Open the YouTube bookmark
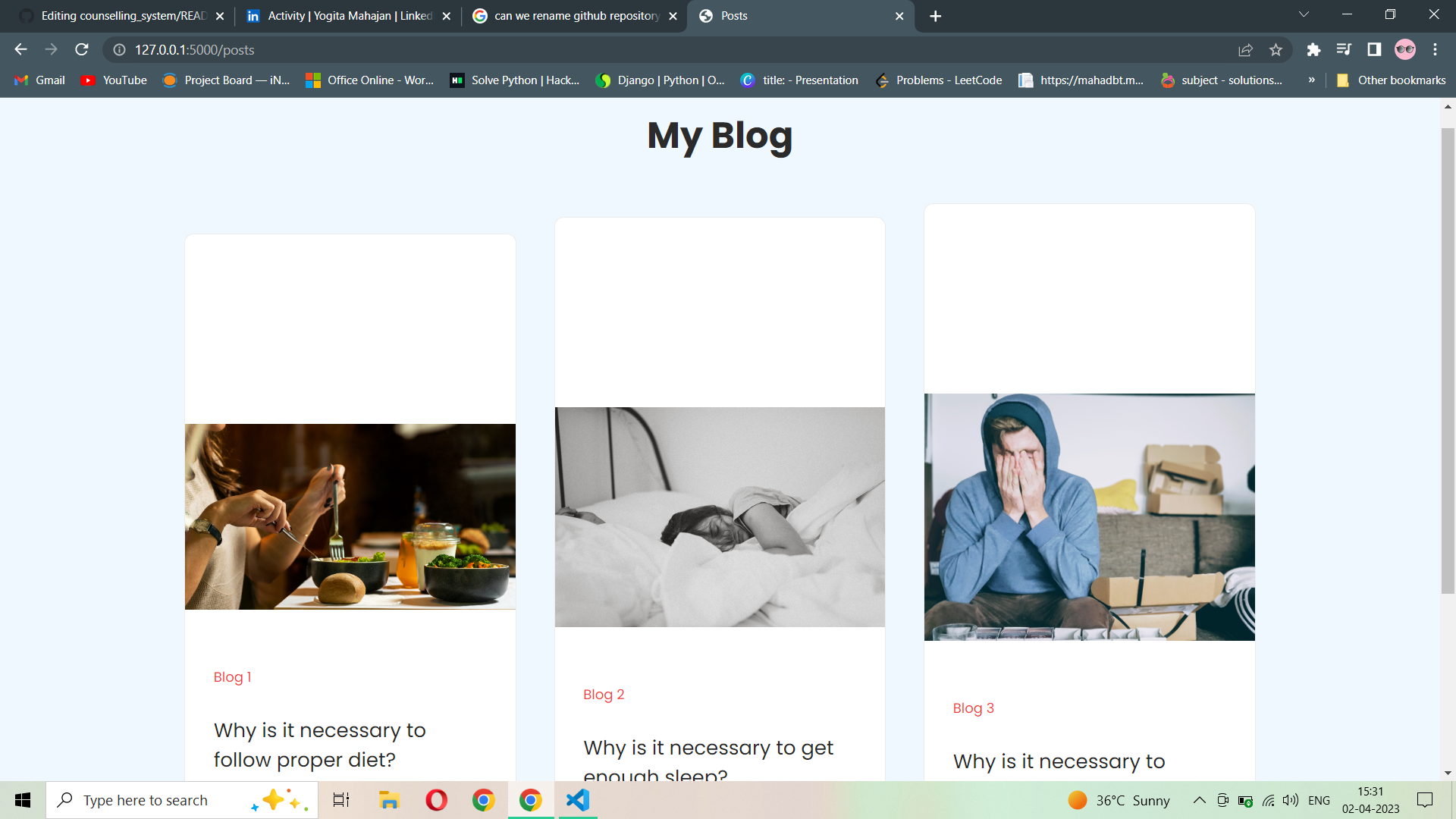This screenshot has width=1456, height=819. 114,80
